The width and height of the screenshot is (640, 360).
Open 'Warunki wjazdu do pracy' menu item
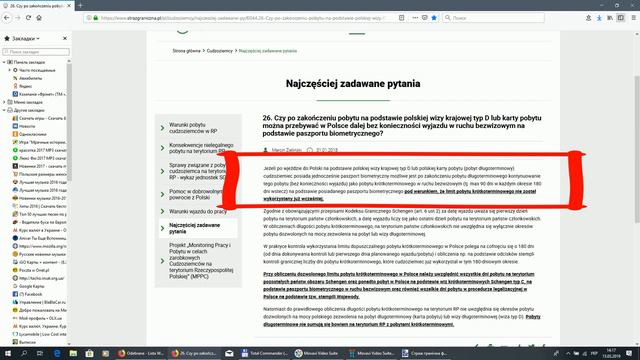198,211
